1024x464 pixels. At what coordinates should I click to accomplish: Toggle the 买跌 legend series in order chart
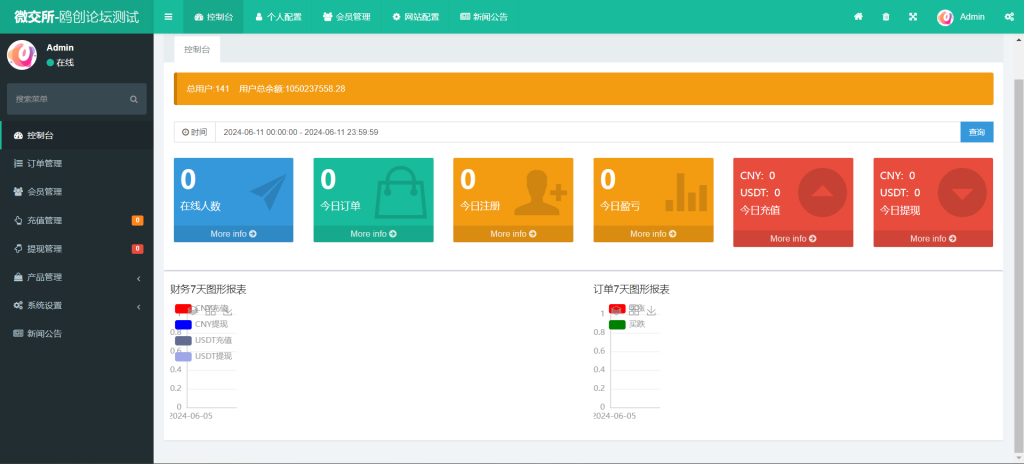pos(627,324)
